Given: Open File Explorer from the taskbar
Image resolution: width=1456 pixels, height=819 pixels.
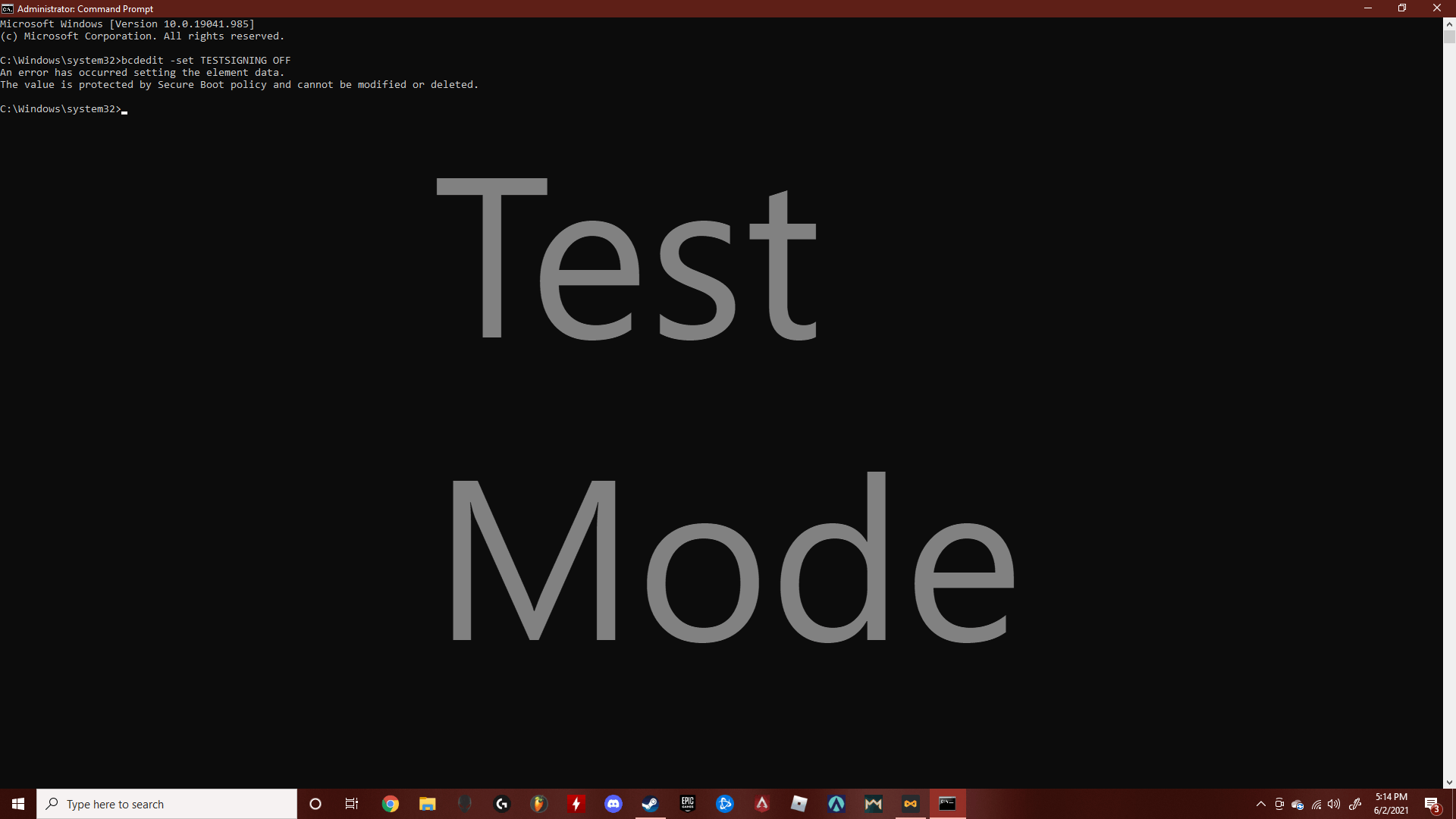Looking at the screenshot, I should pos(428,804).
